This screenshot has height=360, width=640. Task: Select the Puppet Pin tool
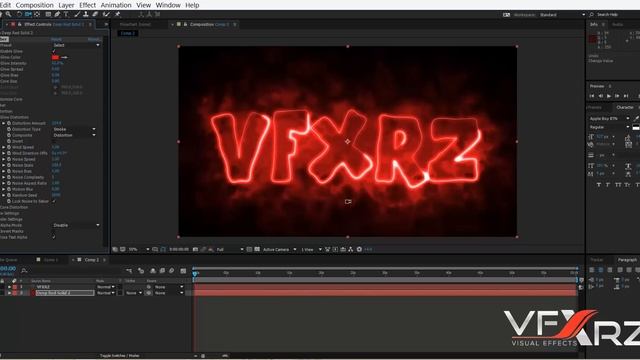coord(118,14)
